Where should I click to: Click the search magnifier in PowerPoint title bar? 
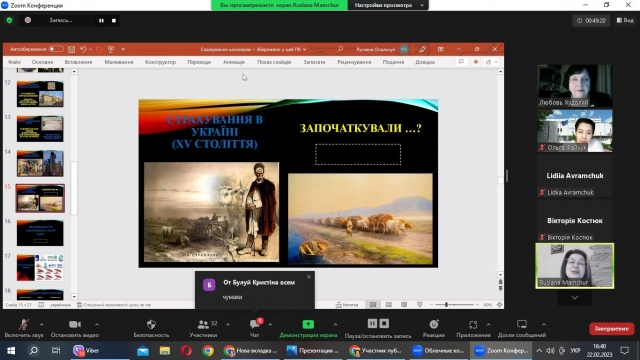click(340, 49)
